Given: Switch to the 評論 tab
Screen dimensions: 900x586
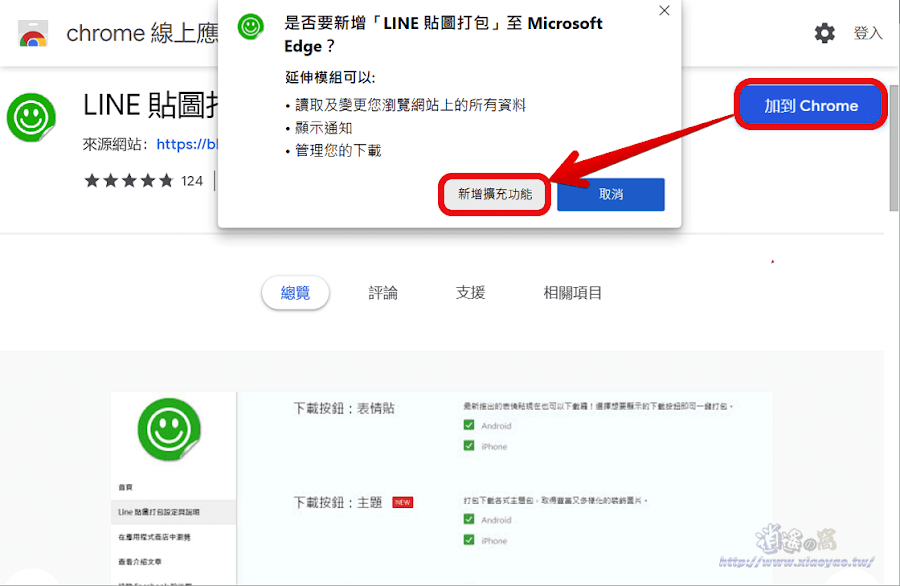Looking at the screenshot, I should [x=383, y=293].
